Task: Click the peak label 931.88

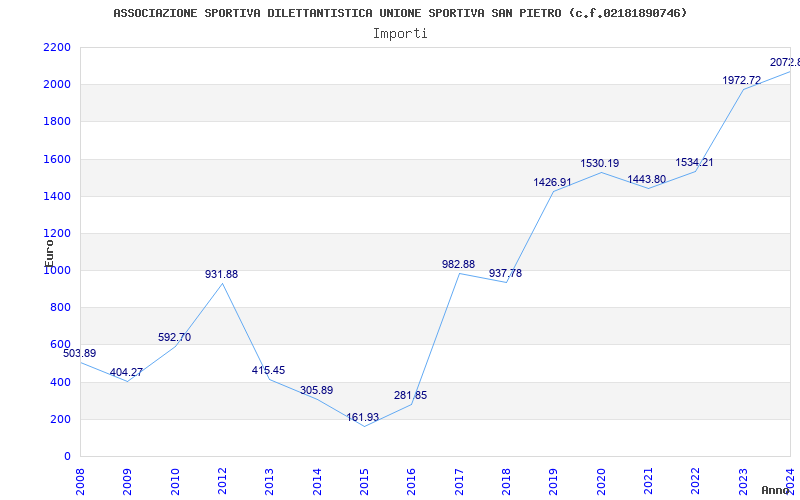Action: coord(221,274)
